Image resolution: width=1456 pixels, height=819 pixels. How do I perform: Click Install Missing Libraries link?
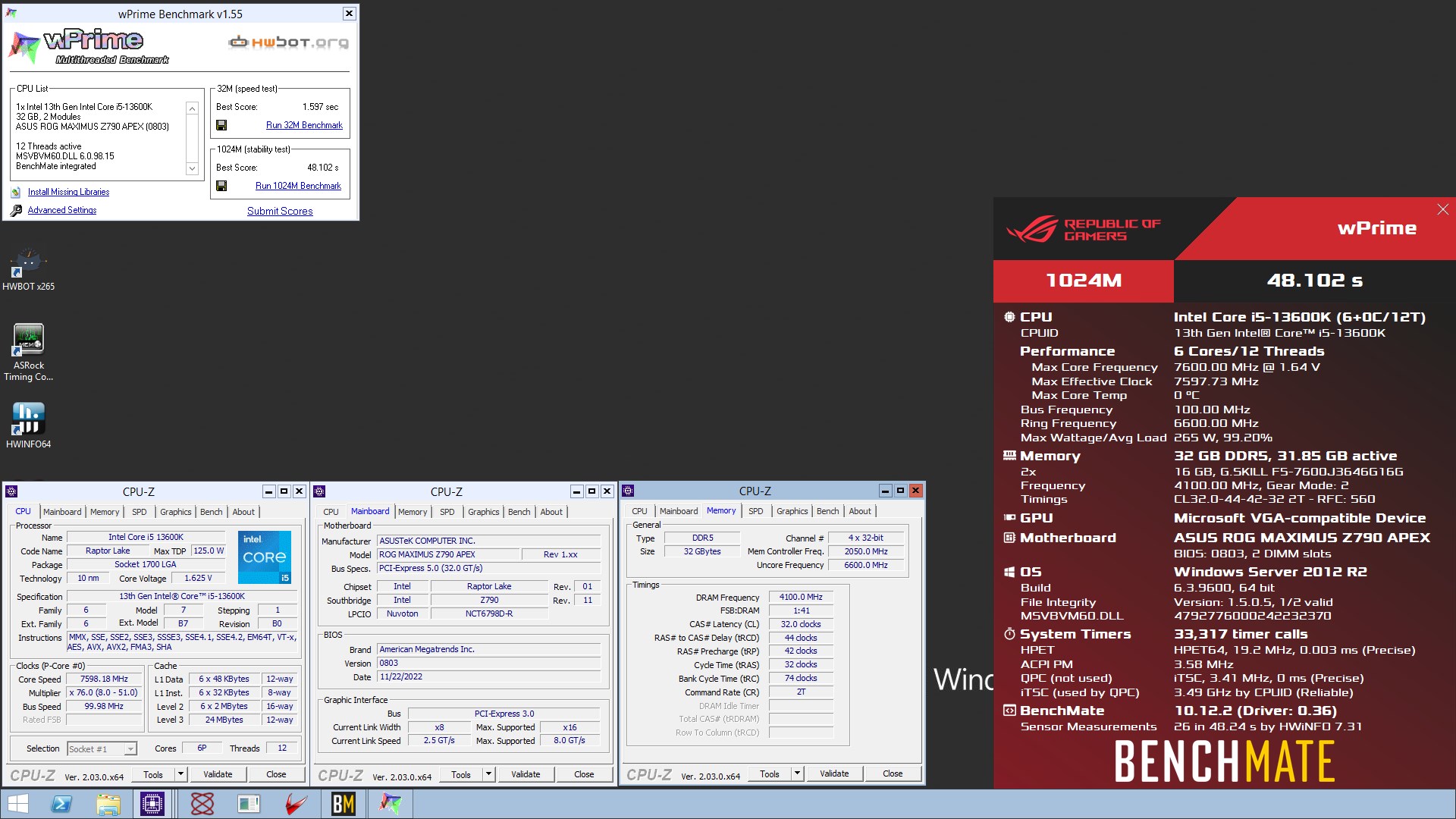(68, 192)
